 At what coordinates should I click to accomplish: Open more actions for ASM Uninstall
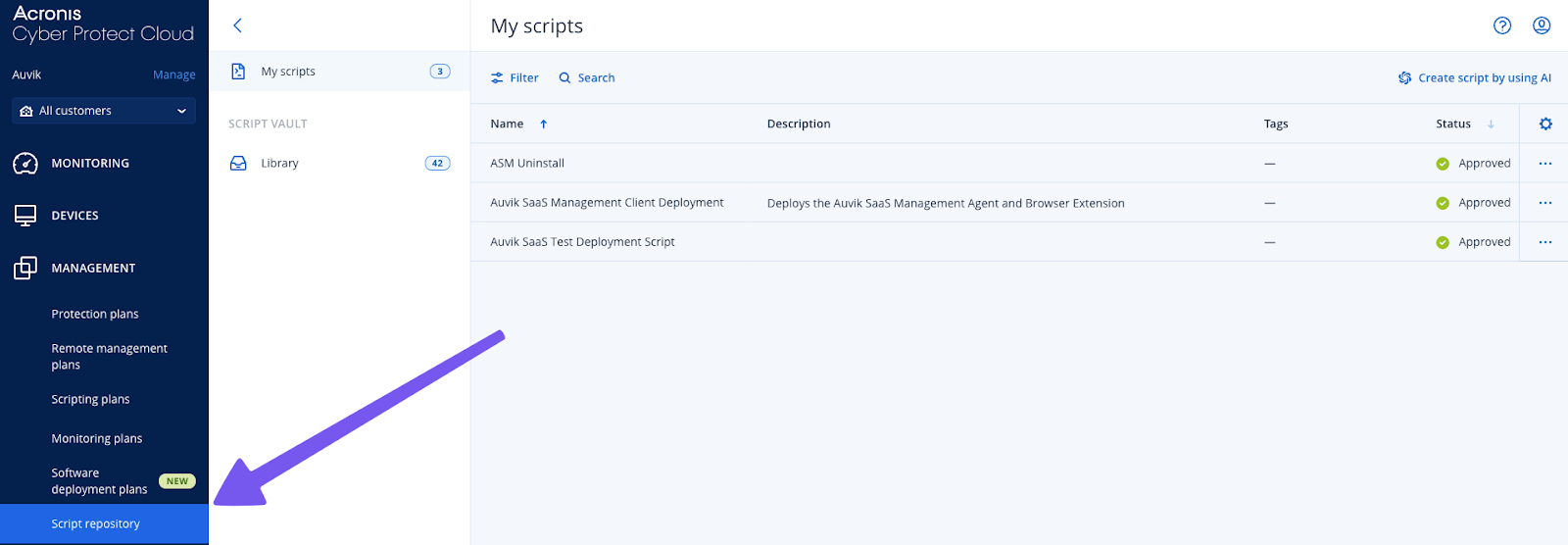[x=1545, y=164]
